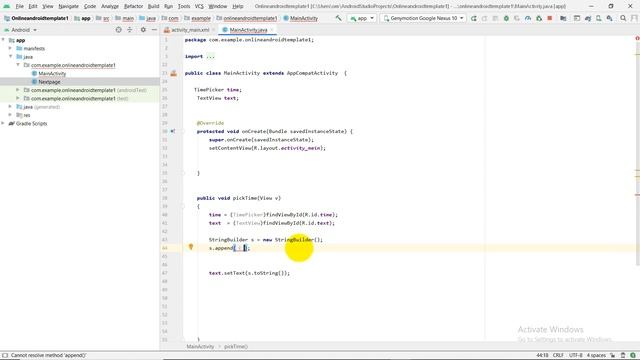Screen dimensions: 640x360
Task: Click the red error stripe indicator at top right
Action: (637, 38)
